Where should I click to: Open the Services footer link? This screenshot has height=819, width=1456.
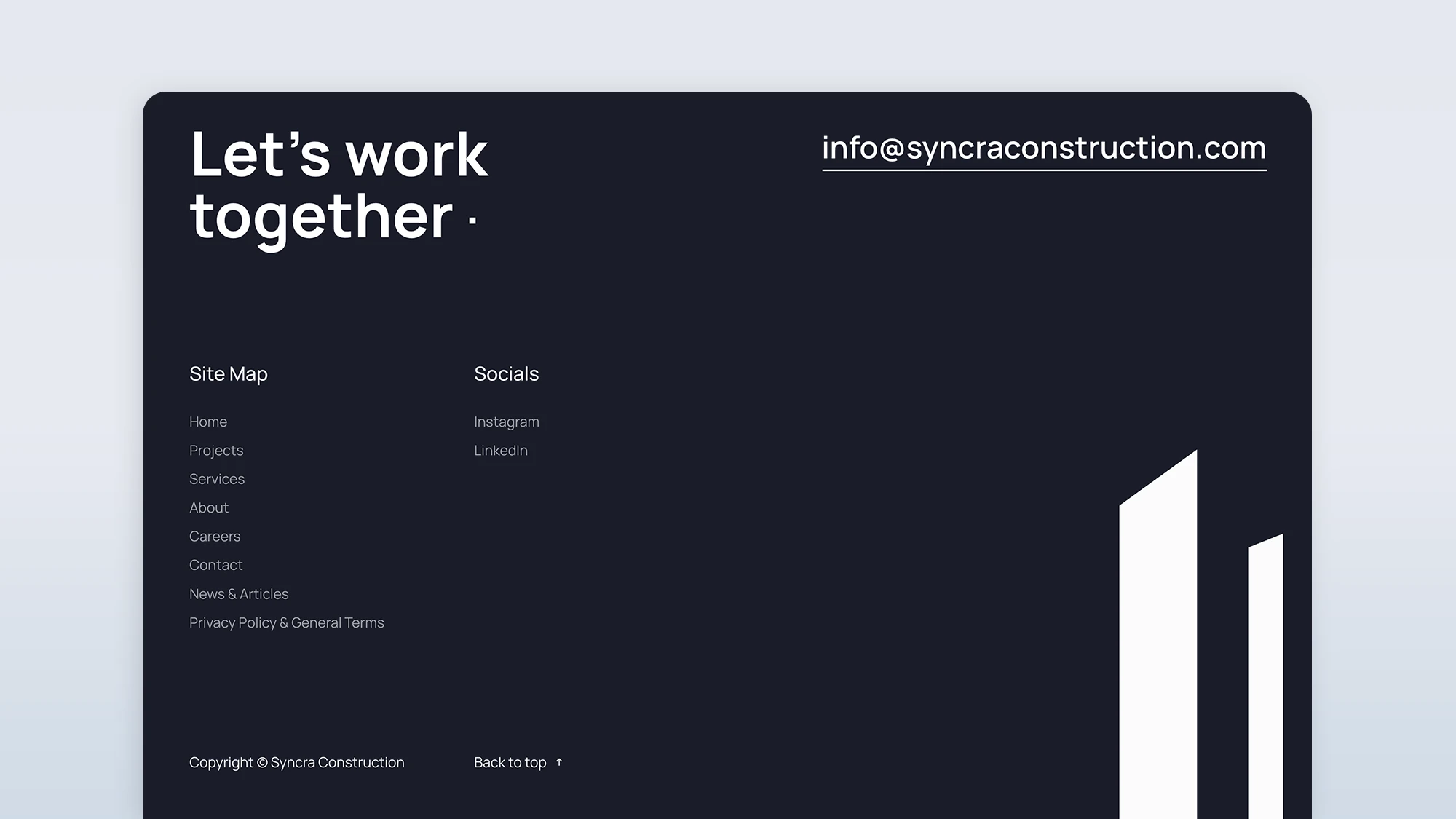pos(217,479)
